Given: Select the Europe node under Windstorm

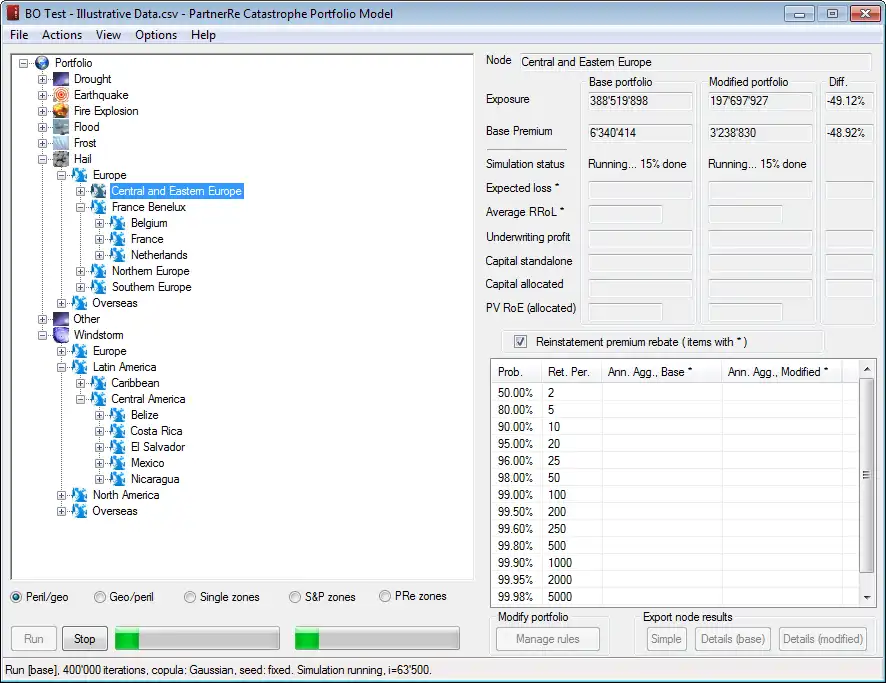Looking at the screenshot, I should (x=110, y=351).
